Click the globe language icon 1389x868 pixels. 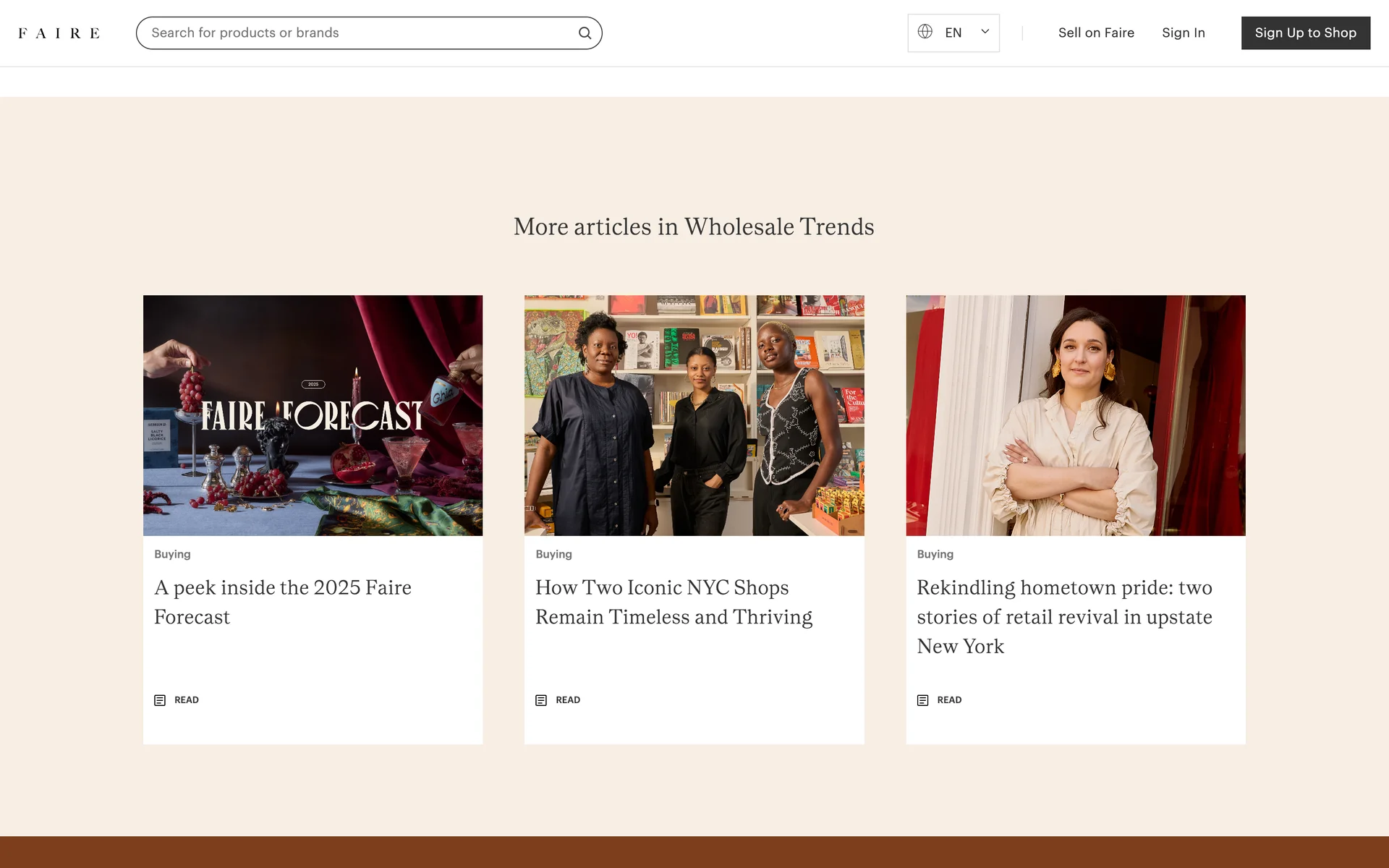coord(925,32)
